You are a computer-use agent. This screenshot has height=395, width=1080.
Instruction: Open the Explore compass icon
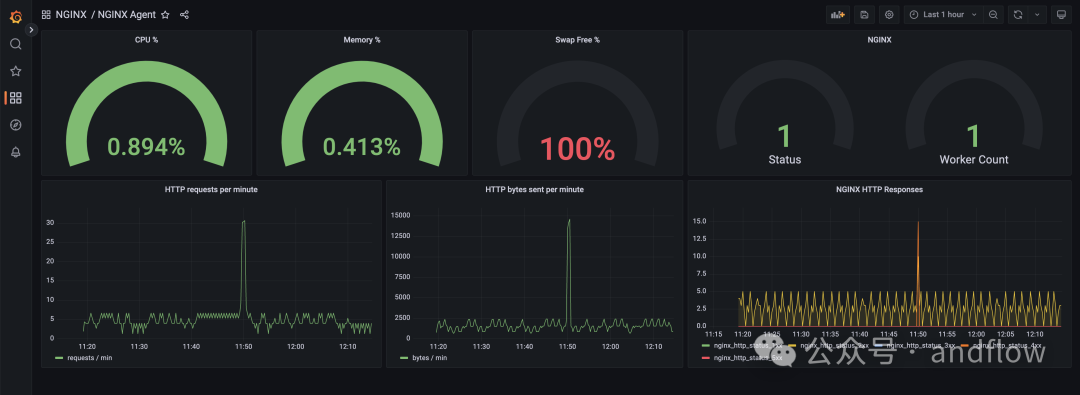point(15,125)
